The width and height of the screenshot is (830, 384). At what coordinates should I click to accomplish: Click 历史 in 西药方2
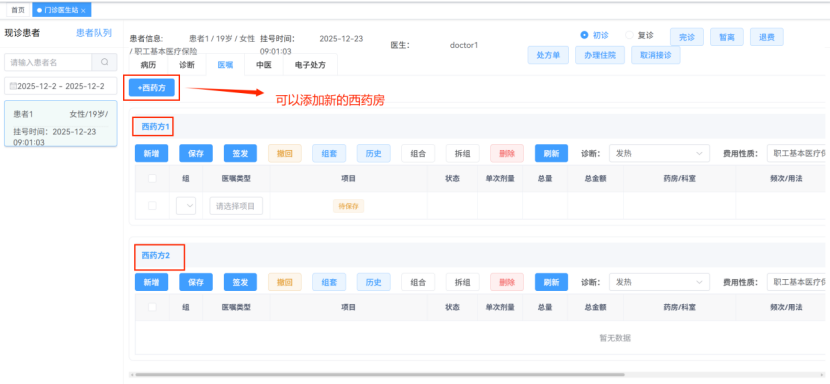click(x=374, y=282)
